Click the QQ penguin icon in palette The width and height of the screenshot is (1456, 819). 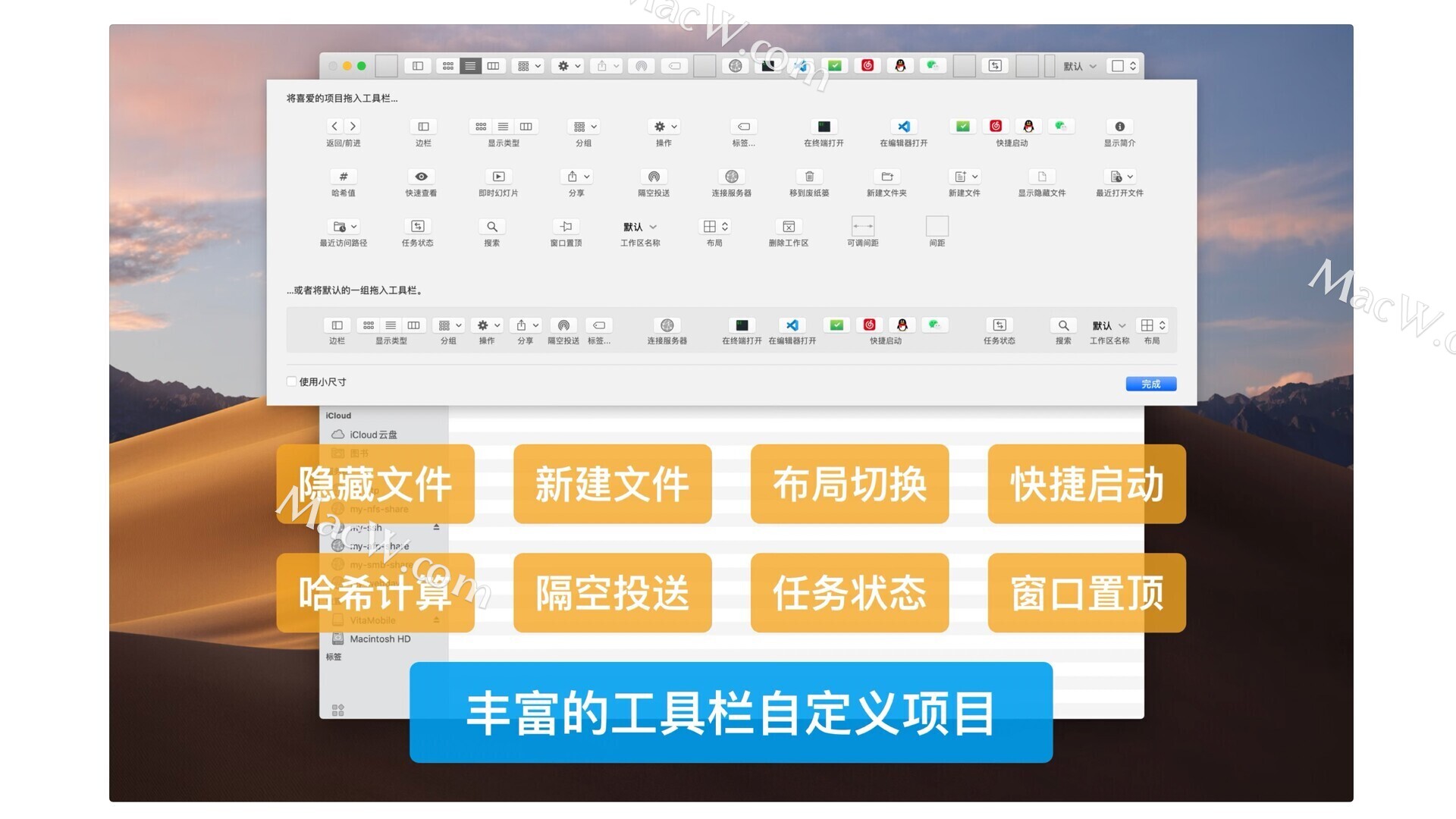click(1028, 126)
